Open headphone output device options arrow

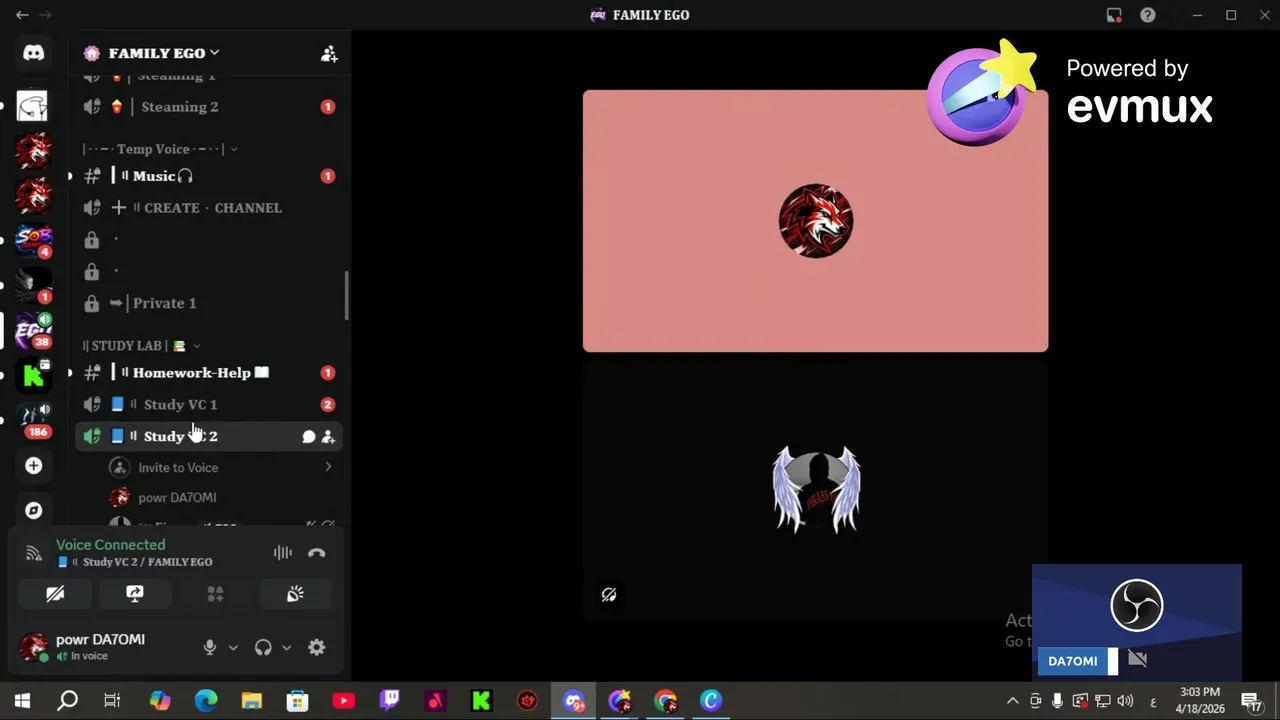[286, 648]
